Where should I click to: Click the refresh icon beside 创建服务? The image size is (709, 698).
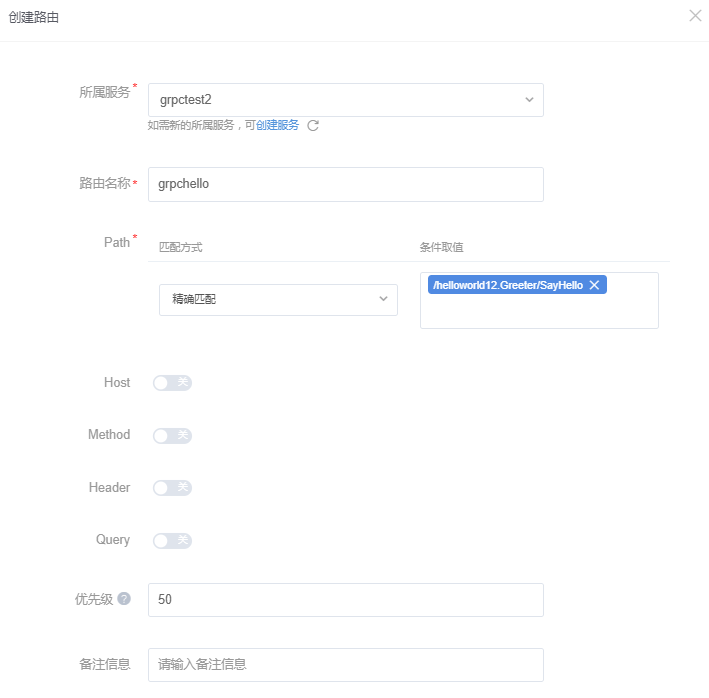coord(313,125)
